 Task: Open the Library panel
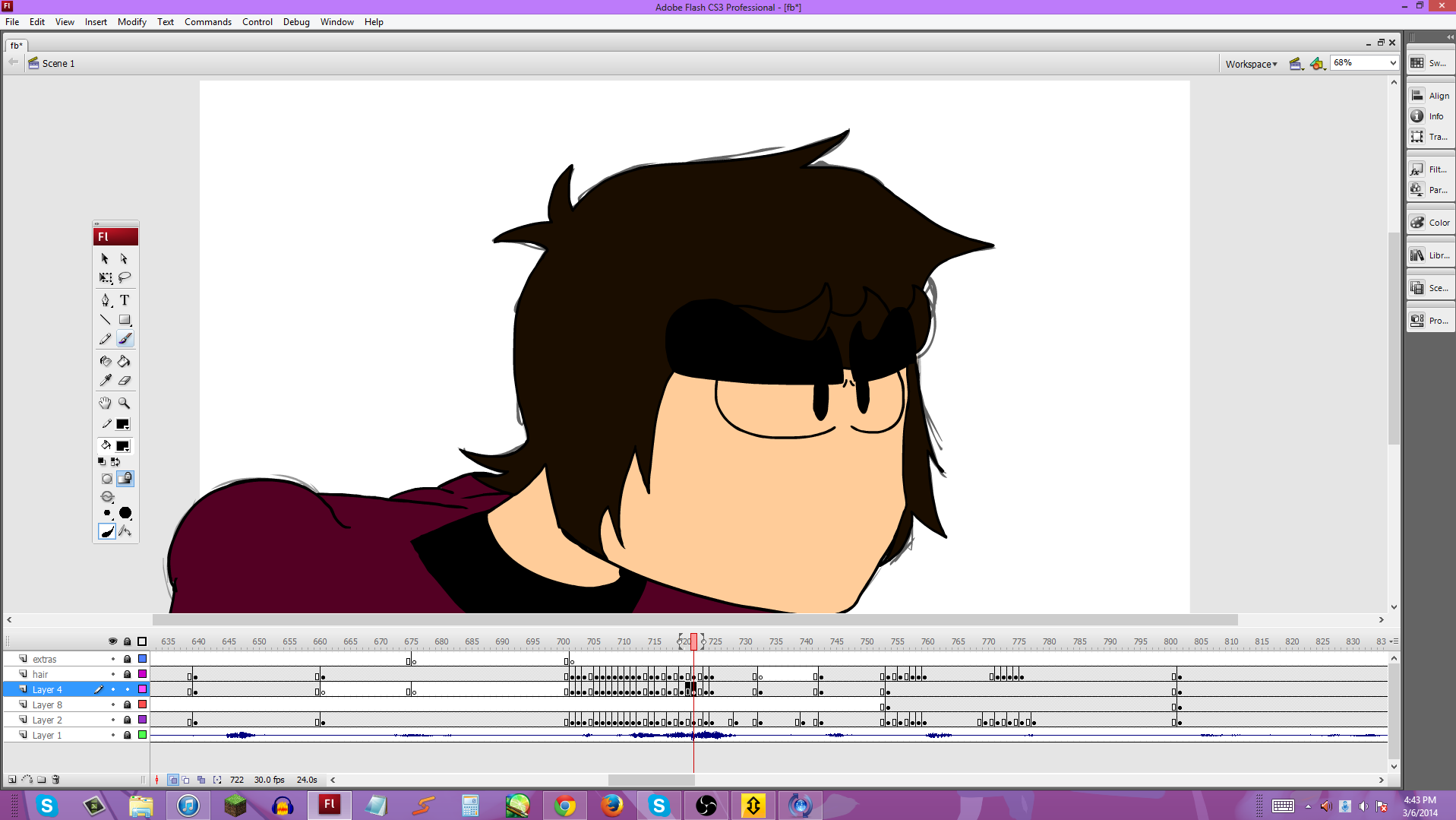coord(1430,255)
